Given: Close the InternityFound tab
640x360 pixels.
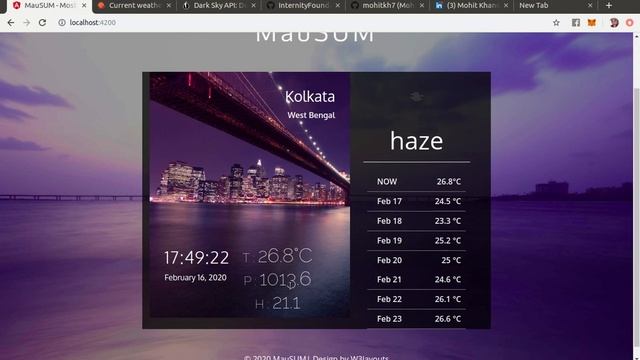Looking at the screenshot, I should pos(338,5).
